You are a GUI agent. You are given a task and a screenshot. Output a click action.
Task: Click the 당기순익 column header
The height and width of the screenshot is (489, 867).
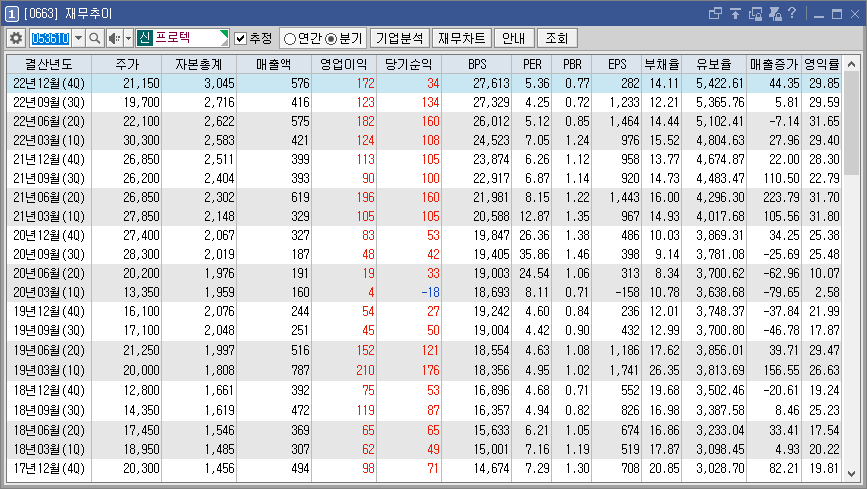coord(409,64)
